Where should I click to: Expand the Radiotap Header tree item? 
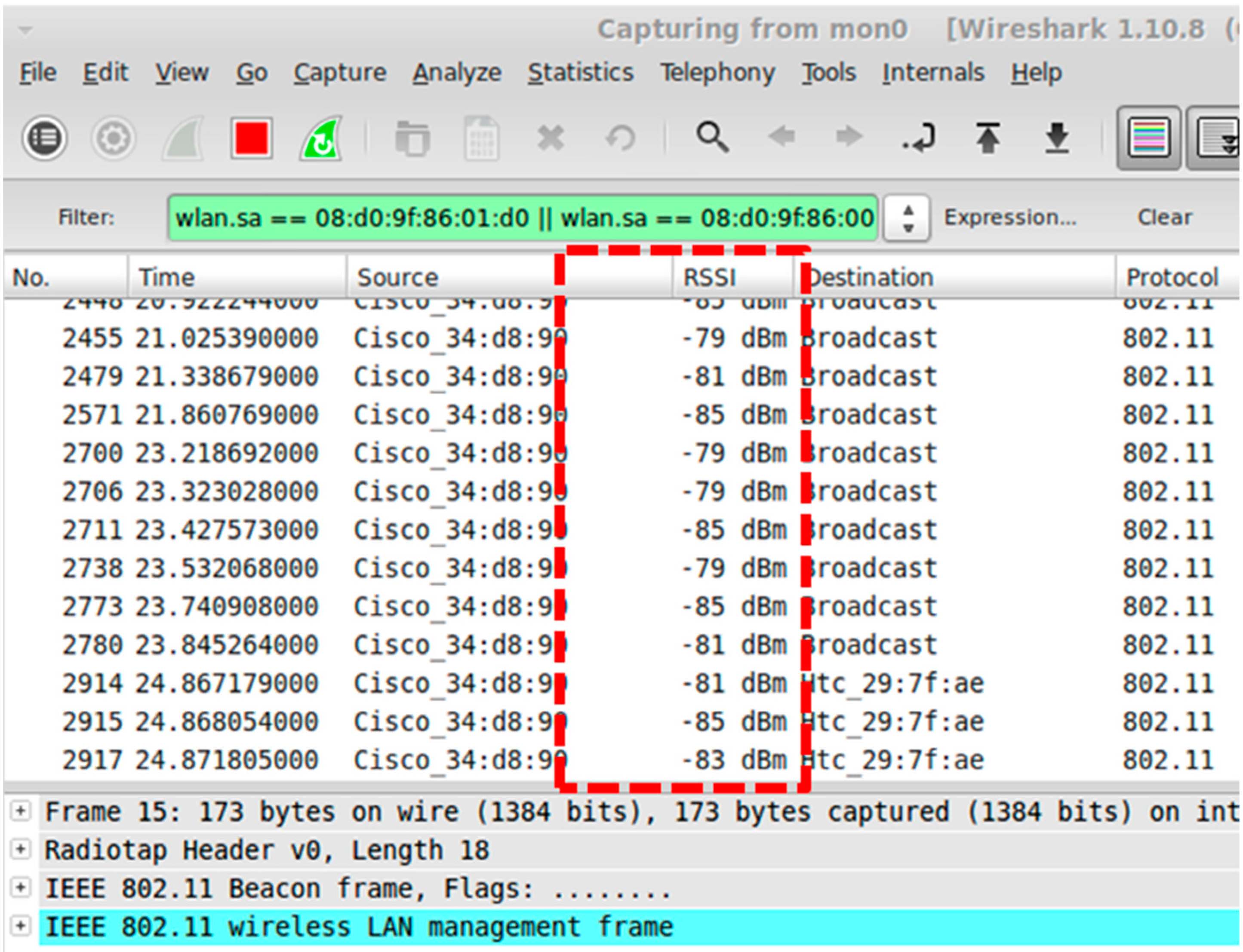pos(20,849)
